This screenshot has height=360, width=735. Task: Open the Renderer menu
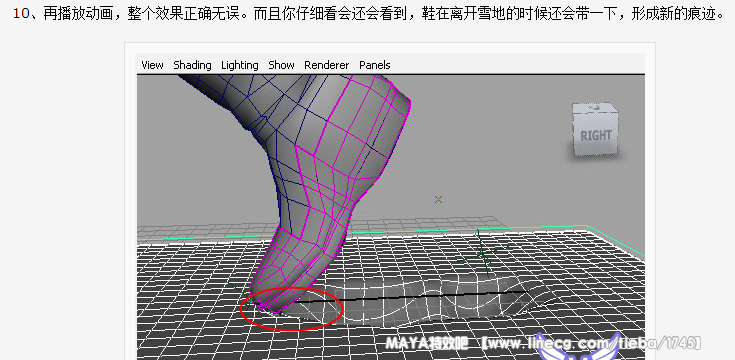[x=326, y=65]
